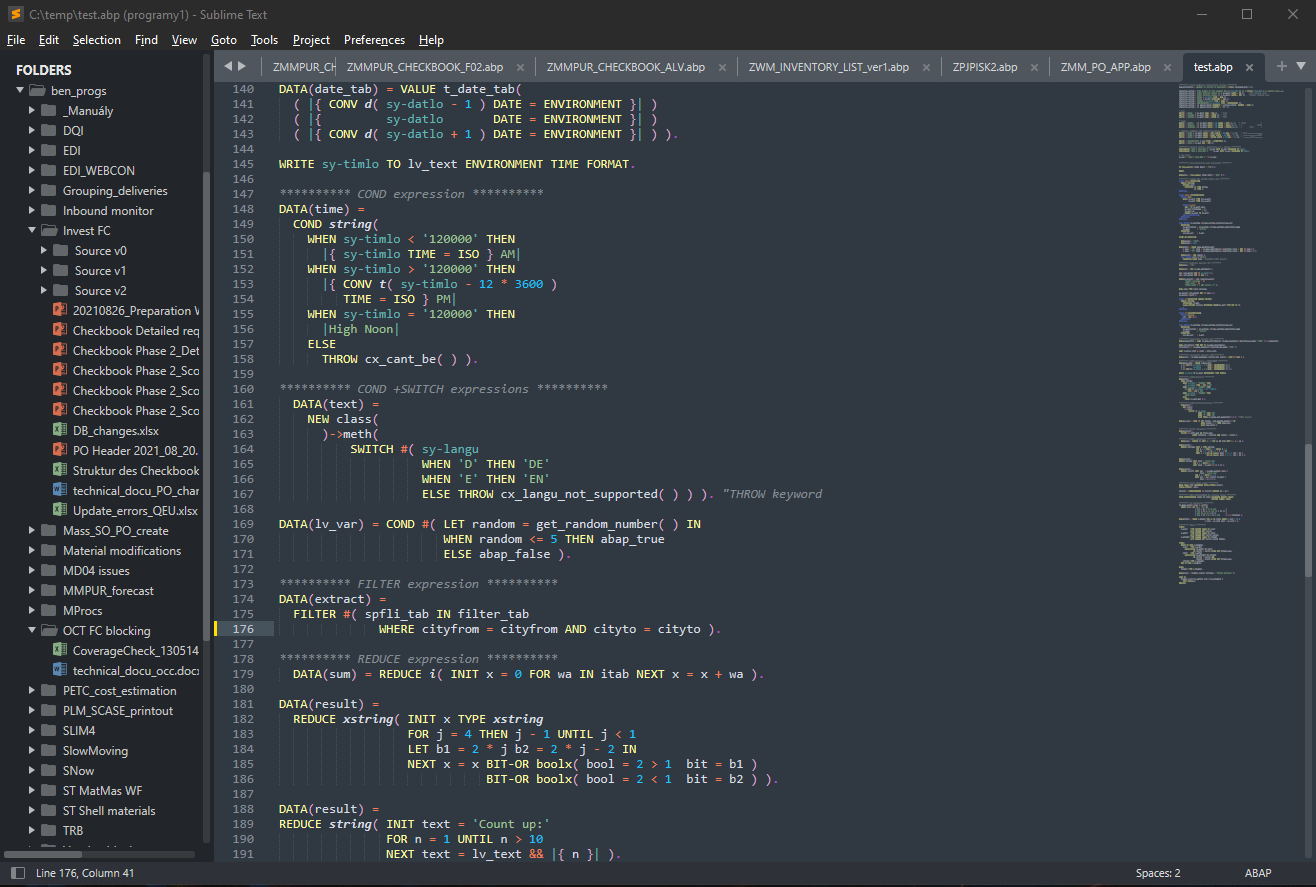Click the ABAP syntax selector

[1258, 873]
